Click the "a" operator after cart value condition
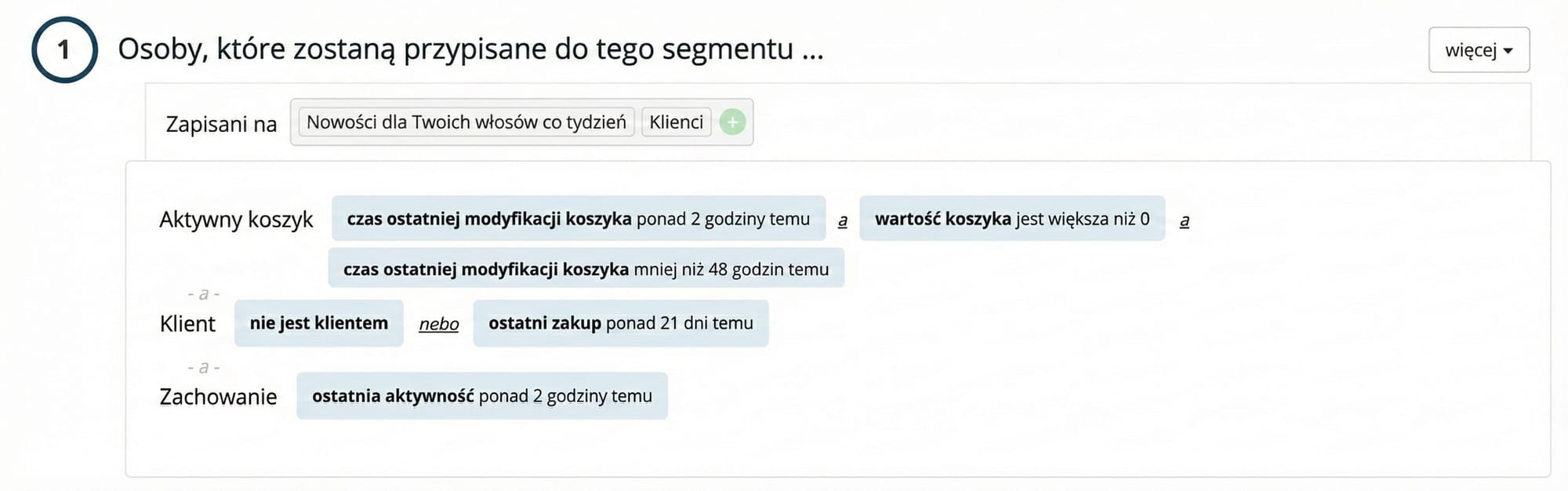Viewport: 1568px width, 491px height. coord(1184,220)
